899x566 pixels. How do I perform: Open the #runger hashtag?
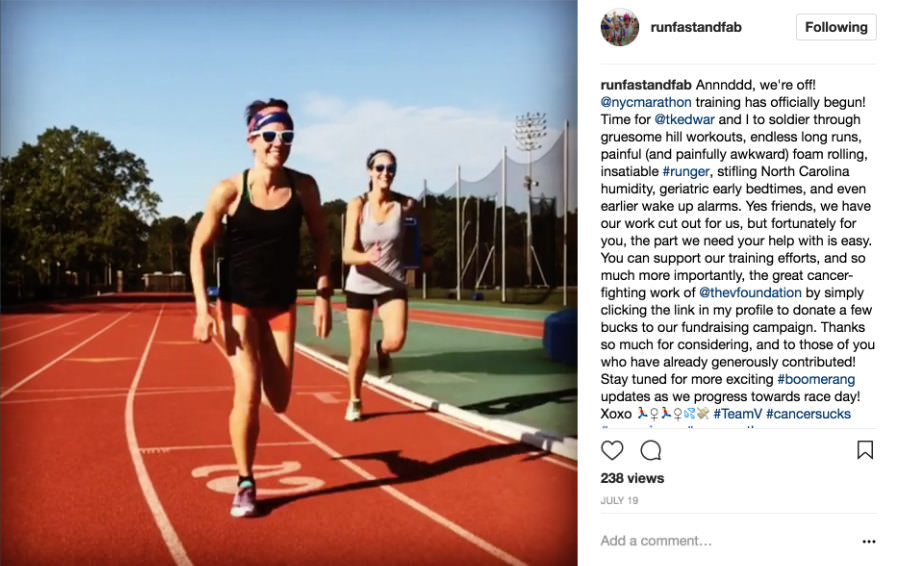tap(686, 171)
